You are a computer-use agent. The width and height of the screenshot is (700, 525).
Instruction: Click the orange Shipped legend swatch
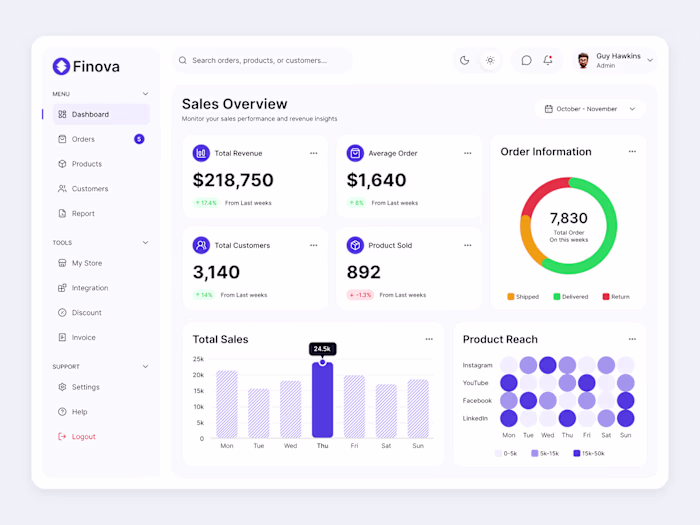point(511,296)
